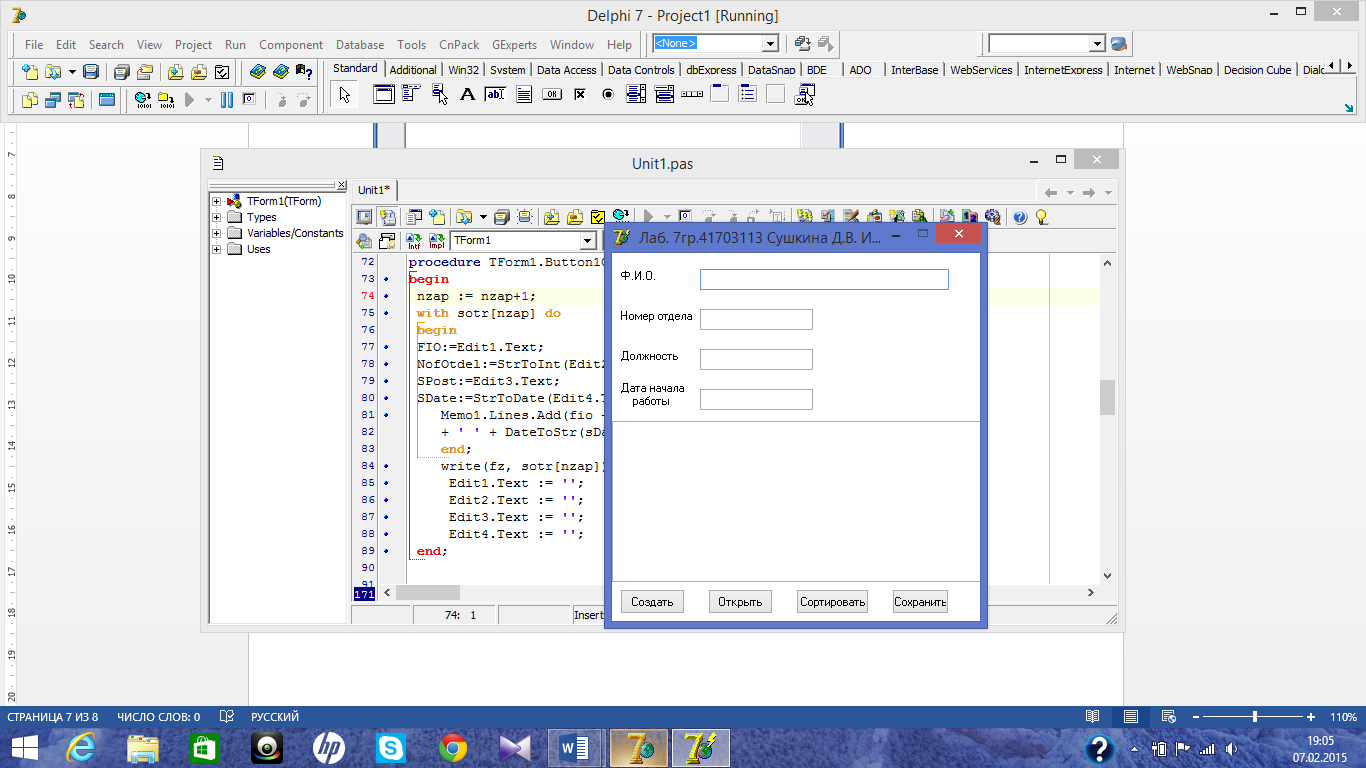Select the RadioButton component in palette

(x=607, y=95)
